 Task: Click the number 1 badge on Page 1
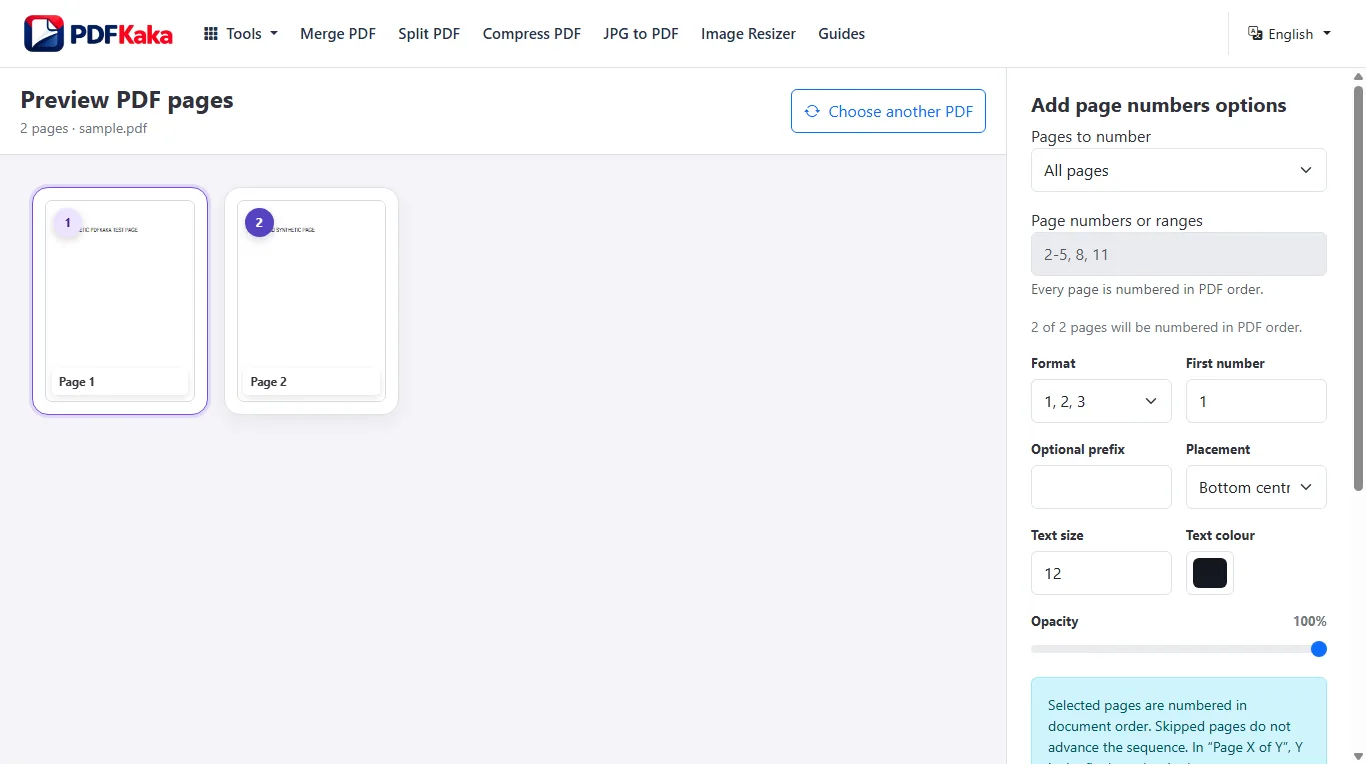coord(68,223)
